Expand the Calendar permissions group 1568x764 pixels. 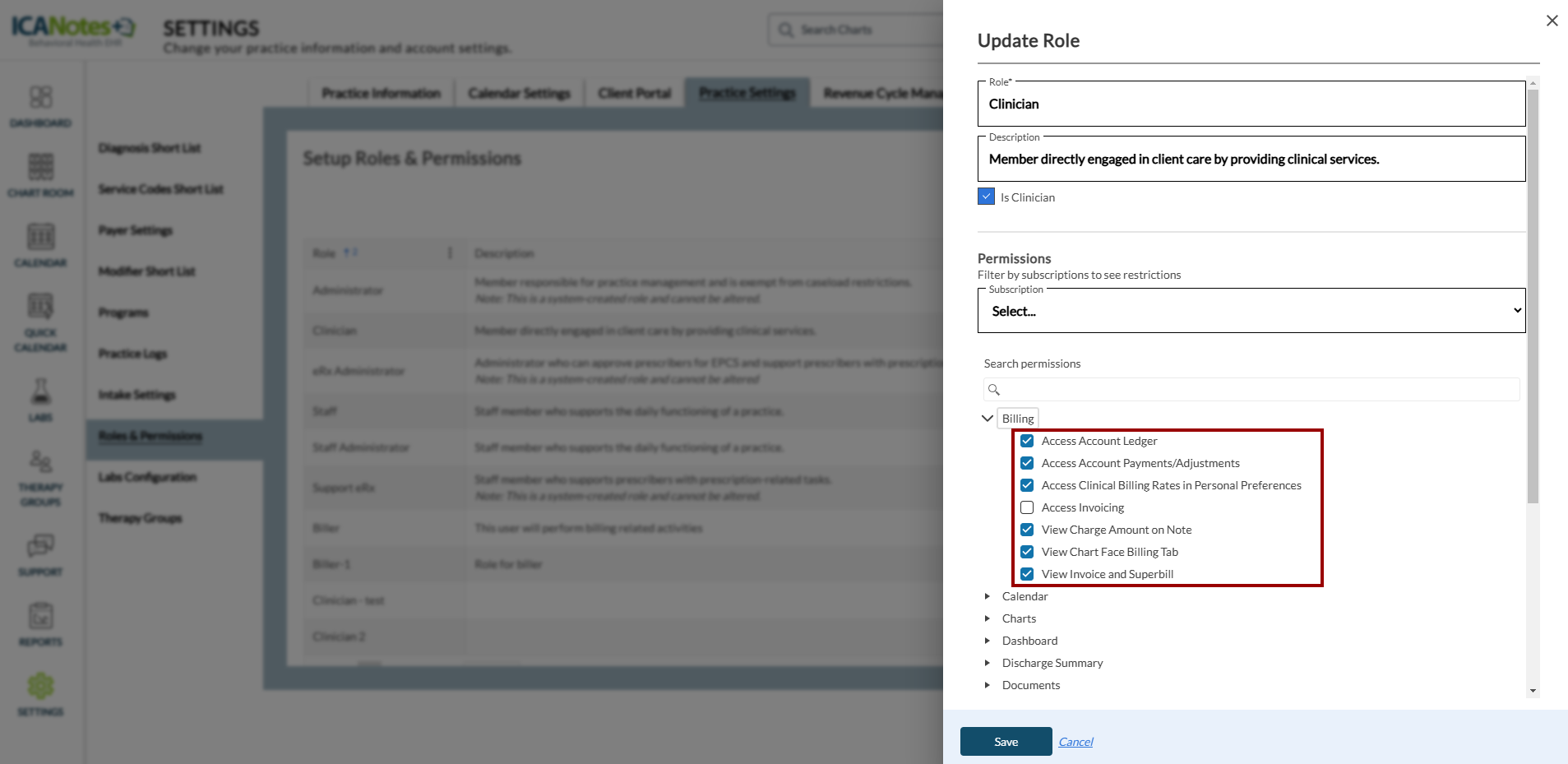pos(988,596)
